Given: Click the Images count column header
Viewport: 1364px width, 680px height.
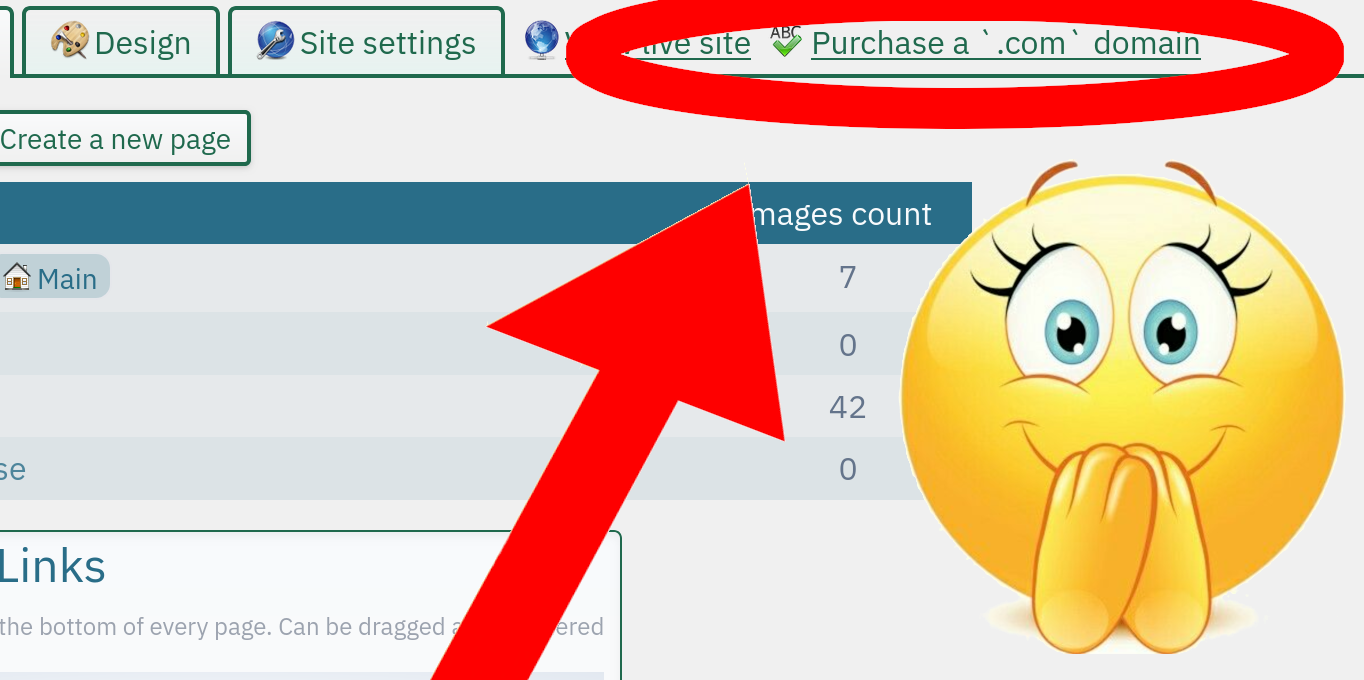Looking at the screenshot, I should [x=845, y=214].
